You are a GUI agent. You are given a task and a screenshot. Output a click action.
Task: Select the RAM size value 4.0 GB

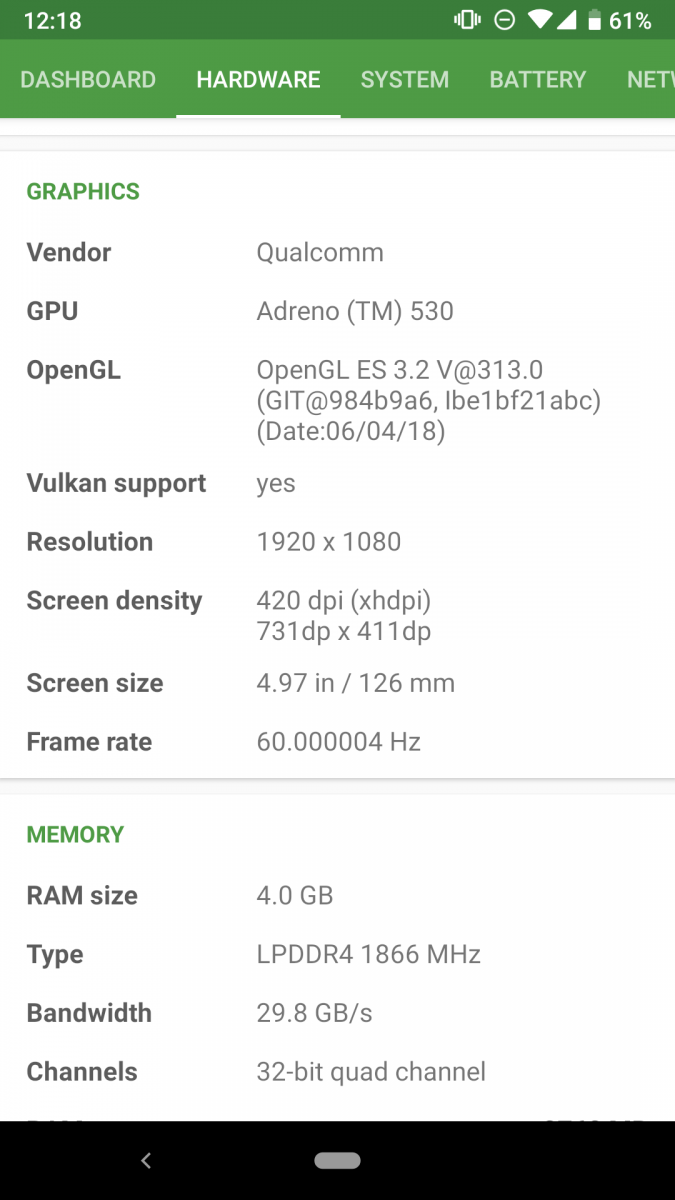(x=294, y=895)
